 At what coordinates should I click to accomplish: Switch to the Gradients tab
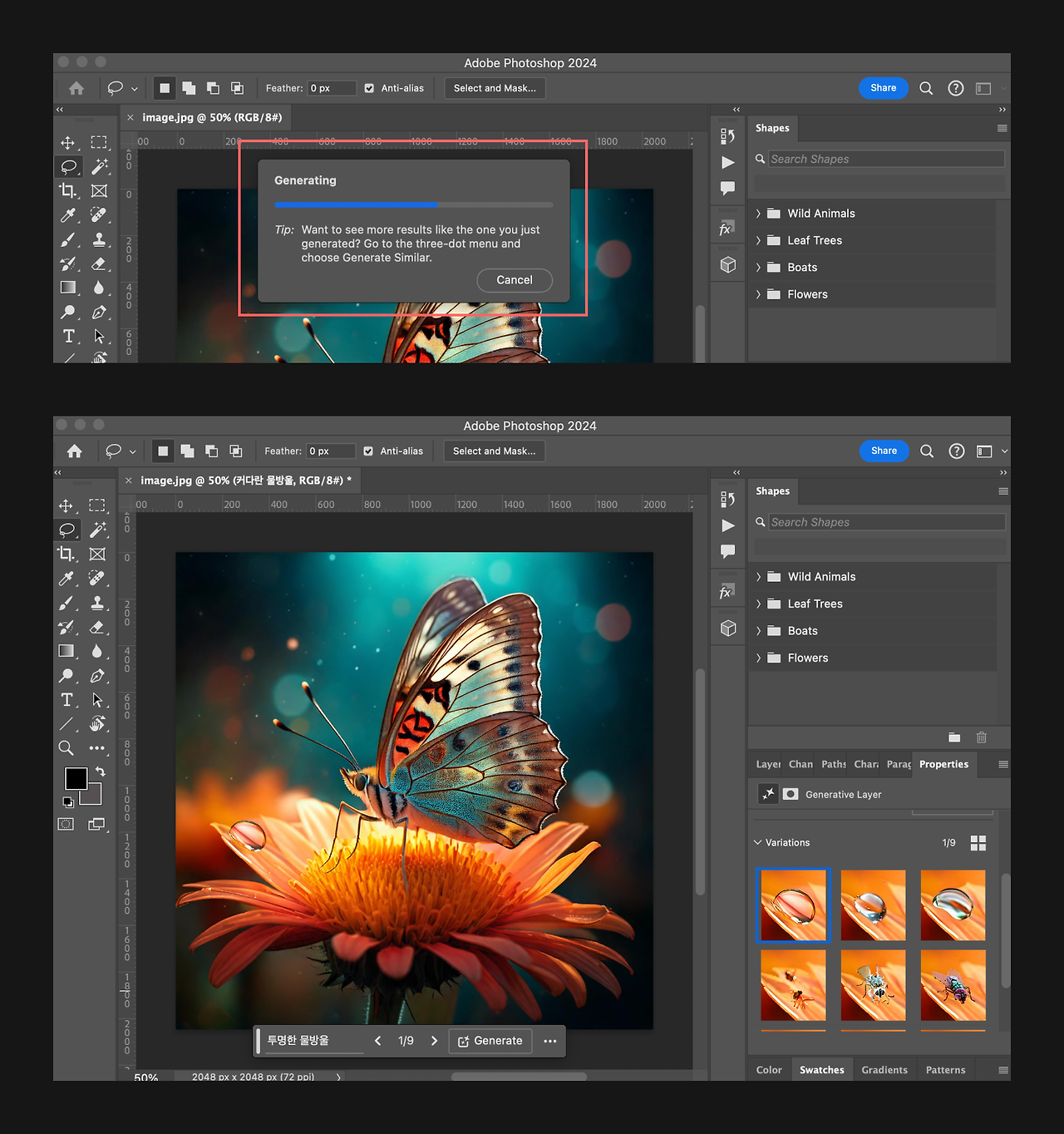coord(884,1070)
